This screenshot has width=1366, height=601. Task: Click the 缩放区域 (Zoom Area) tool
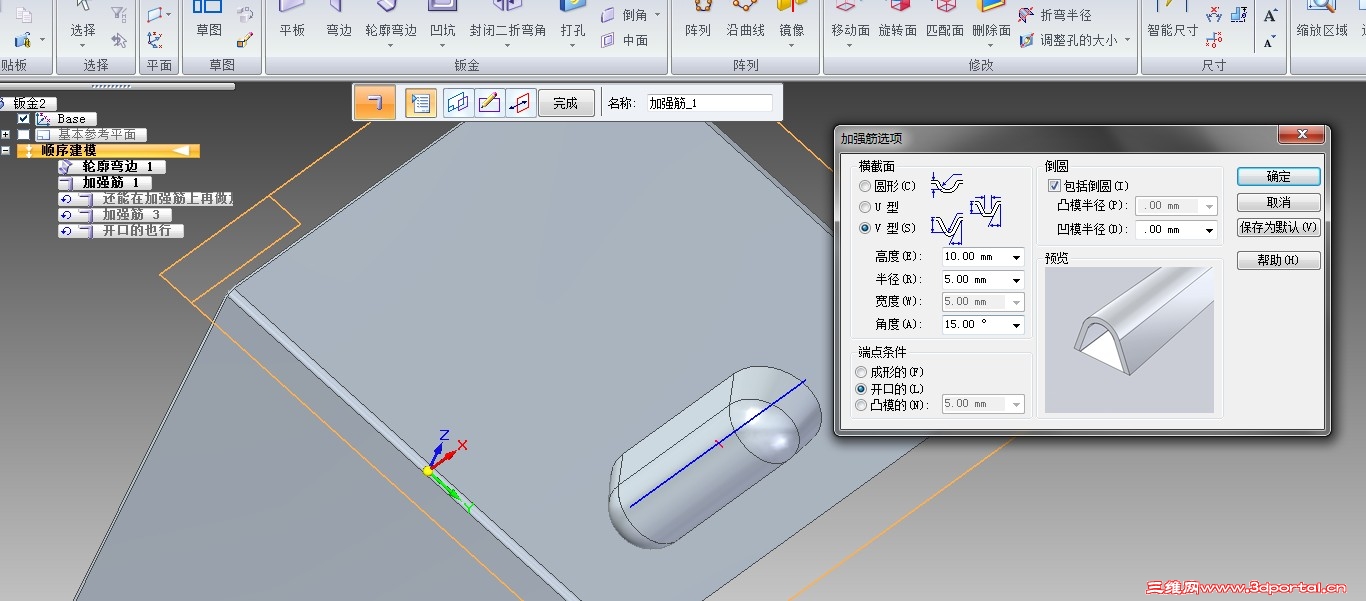(x=1322, y=20)
